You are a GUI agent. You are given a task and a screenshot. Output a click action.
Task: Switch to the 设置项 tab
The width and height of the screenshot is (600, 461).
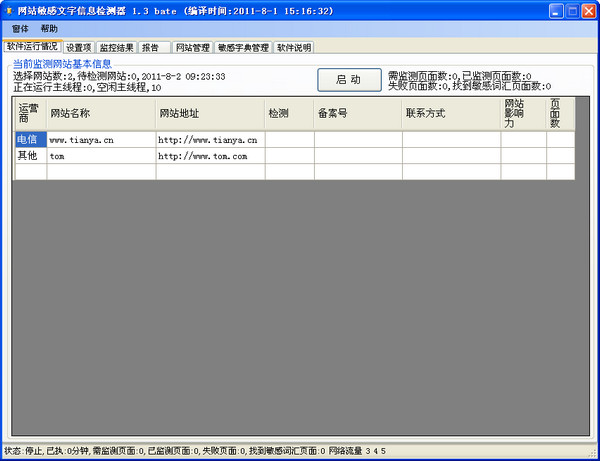79,47
